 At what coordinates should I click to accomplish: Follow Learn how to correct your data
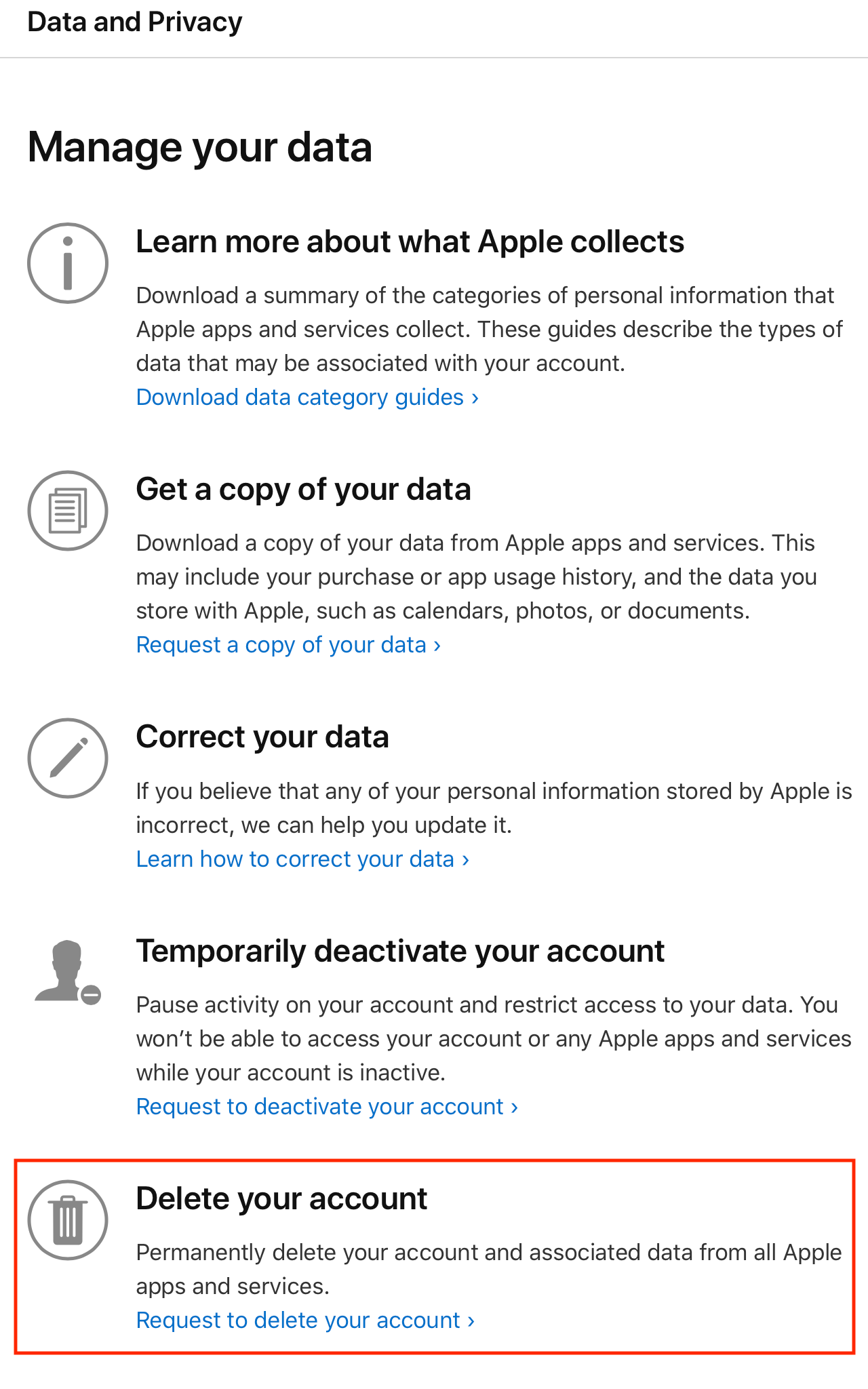(x=302, y=859)
